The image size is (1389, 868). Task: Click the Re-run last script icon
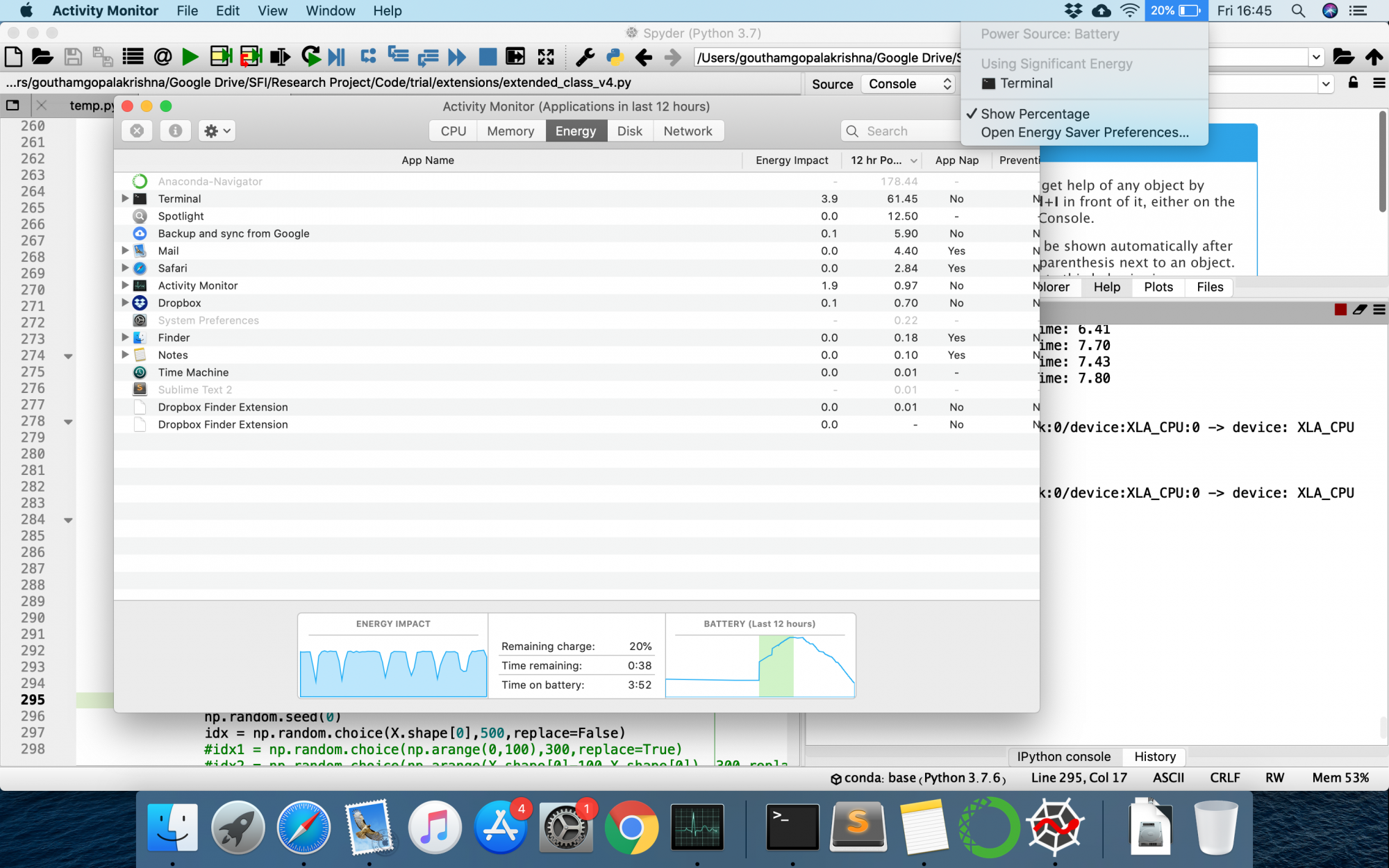[x=310, y=57]
